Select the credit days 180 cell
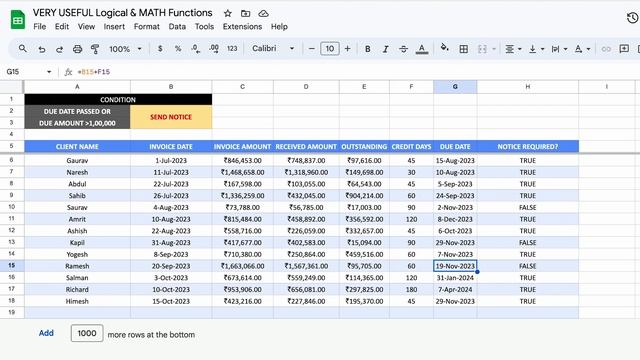 [411, 289]
